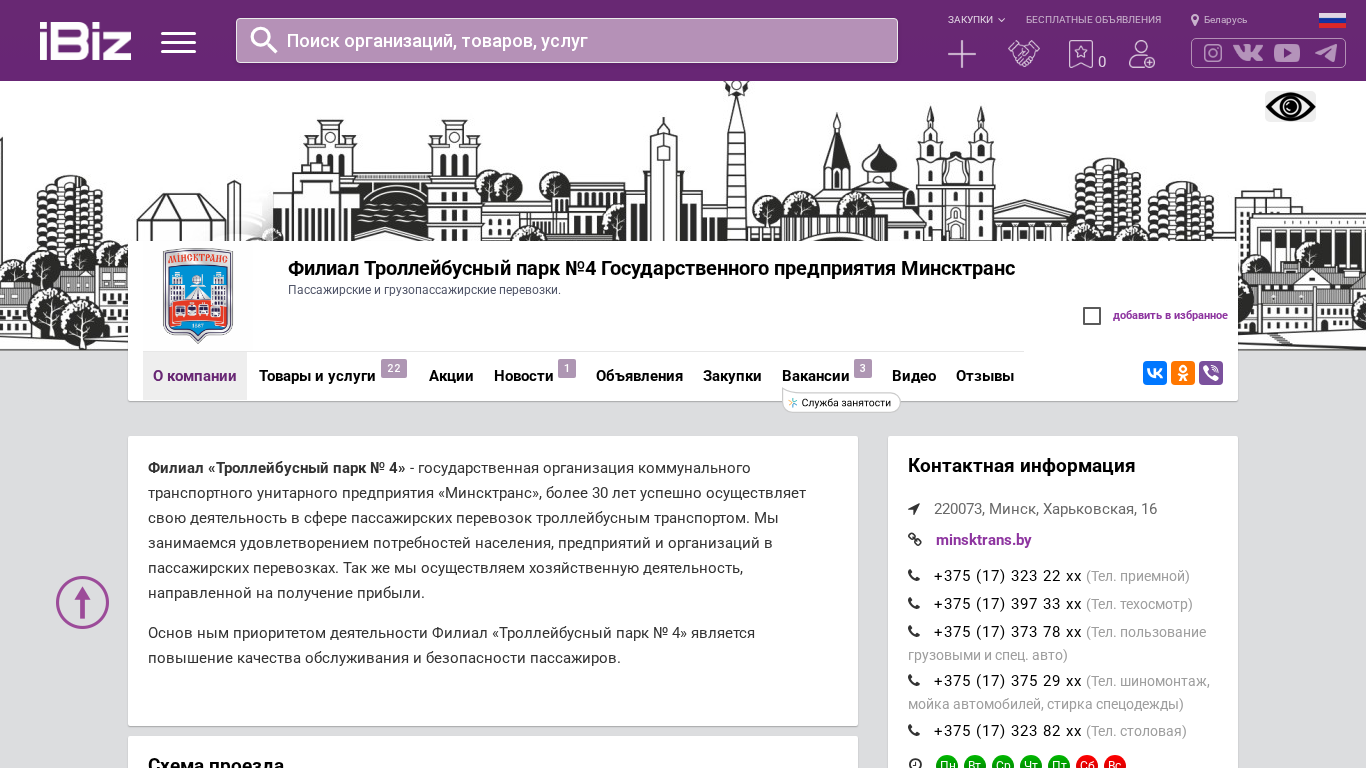Open the Telegram channel icon
1366x768 pixels.
(x=1326, y=53)
